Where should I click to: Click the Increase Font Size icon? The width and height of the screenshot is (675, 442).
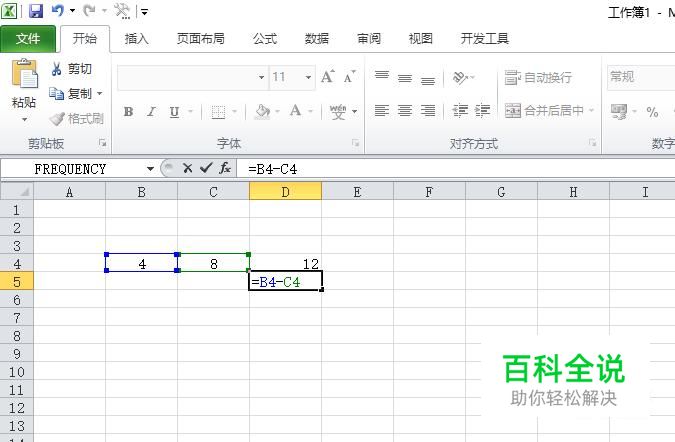click(x=328, y=77)
